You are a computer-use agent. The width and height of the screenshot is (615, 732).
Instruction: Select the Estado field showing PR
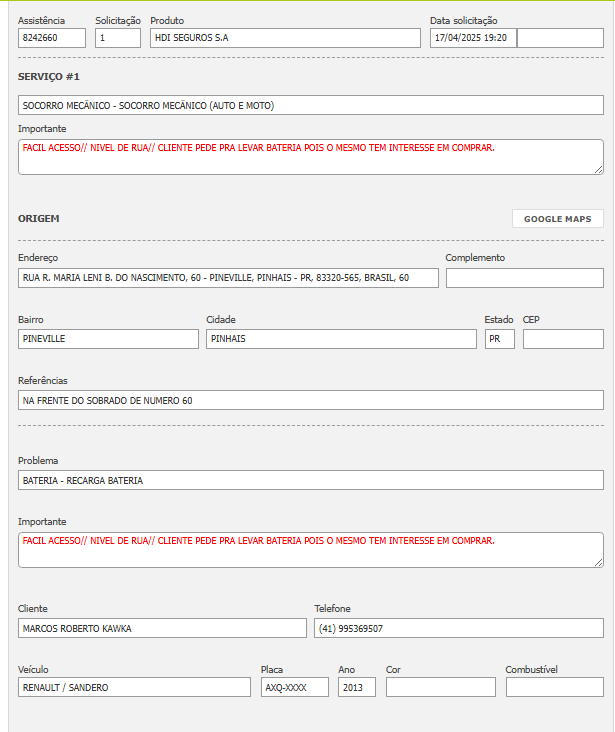[499, 339]
